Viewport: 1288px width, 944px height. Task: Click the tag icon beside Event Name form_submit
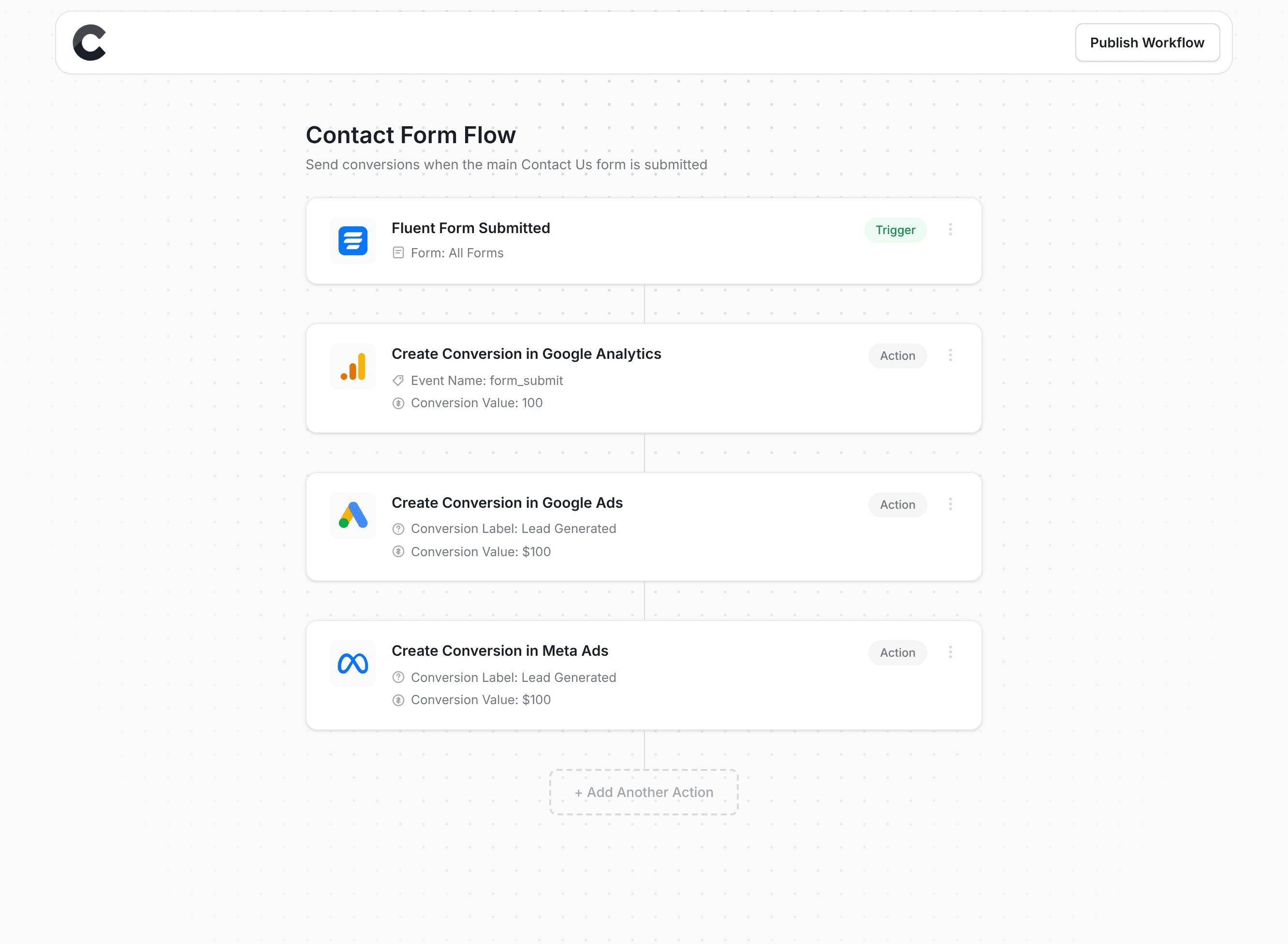click(x=399, y=380)
